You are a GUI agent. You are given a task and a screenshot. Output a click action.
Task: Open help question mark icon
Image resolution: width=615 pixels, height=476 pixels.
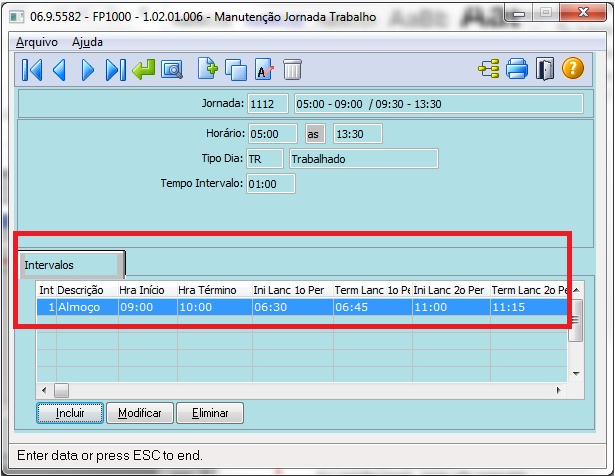(x=573, y=68)
